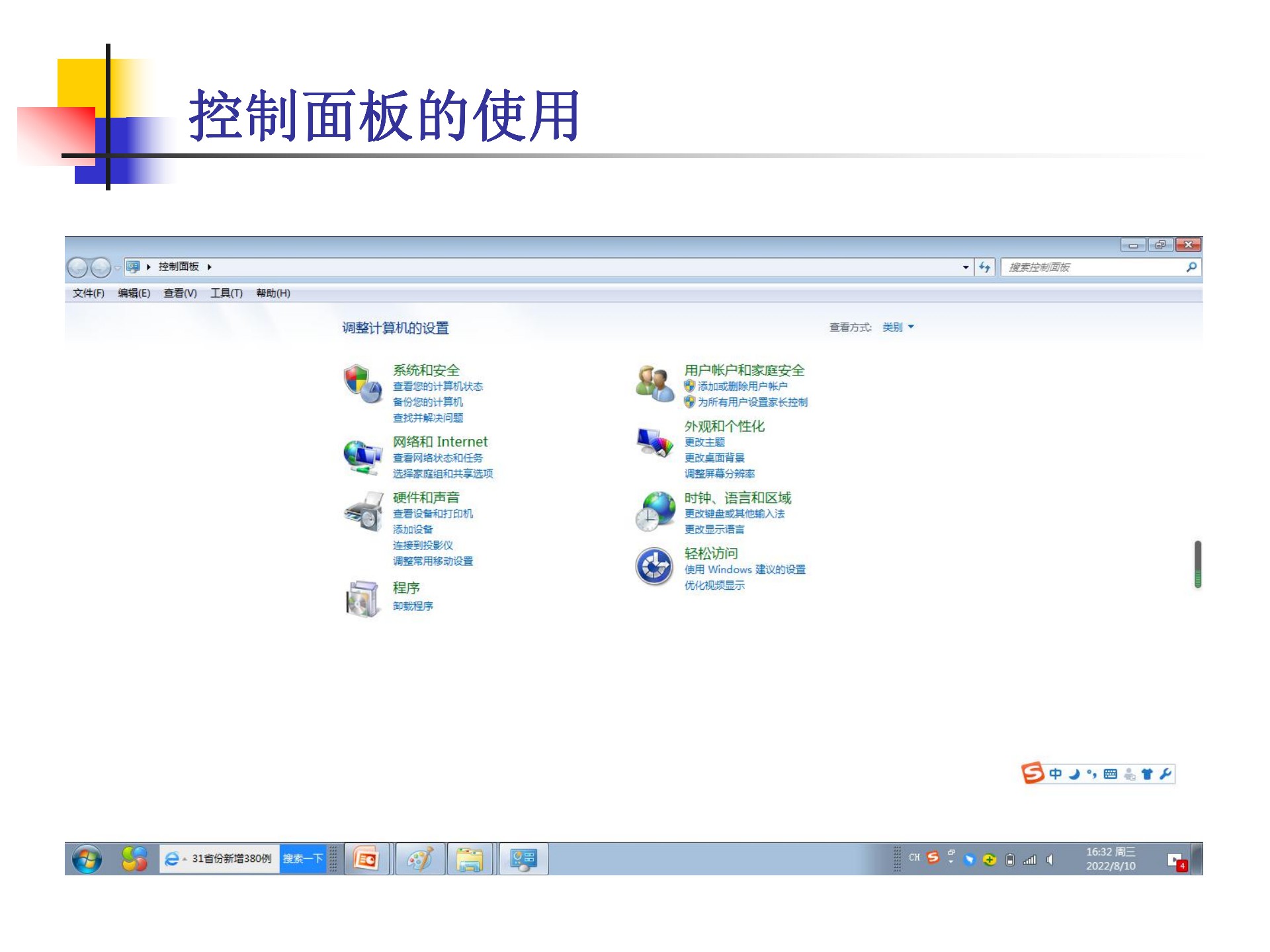Click the Windows Start orb

[x=87, y=859]
